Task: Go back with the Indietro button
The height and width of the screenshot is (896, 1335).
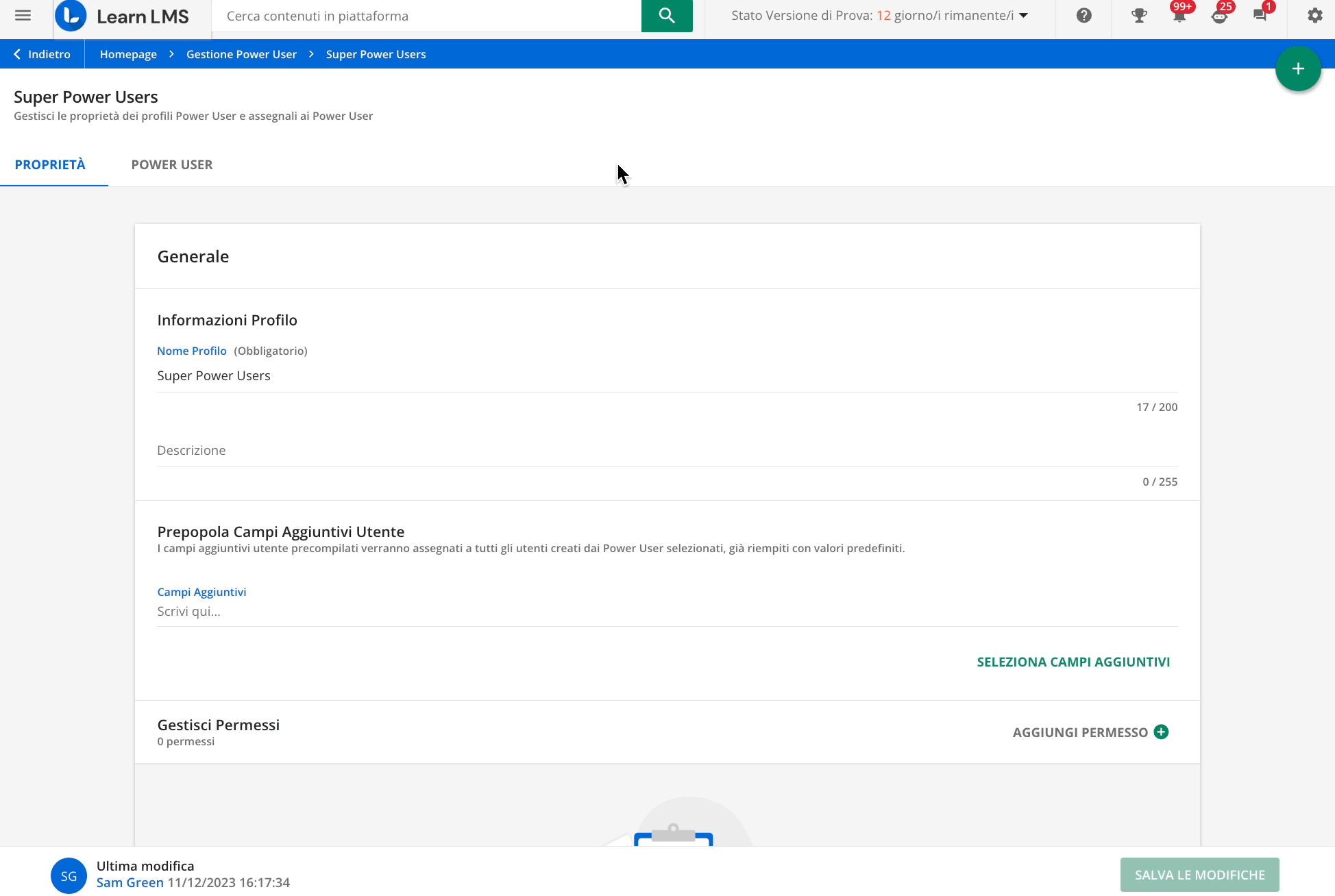Action: click(x=42, y=54)
